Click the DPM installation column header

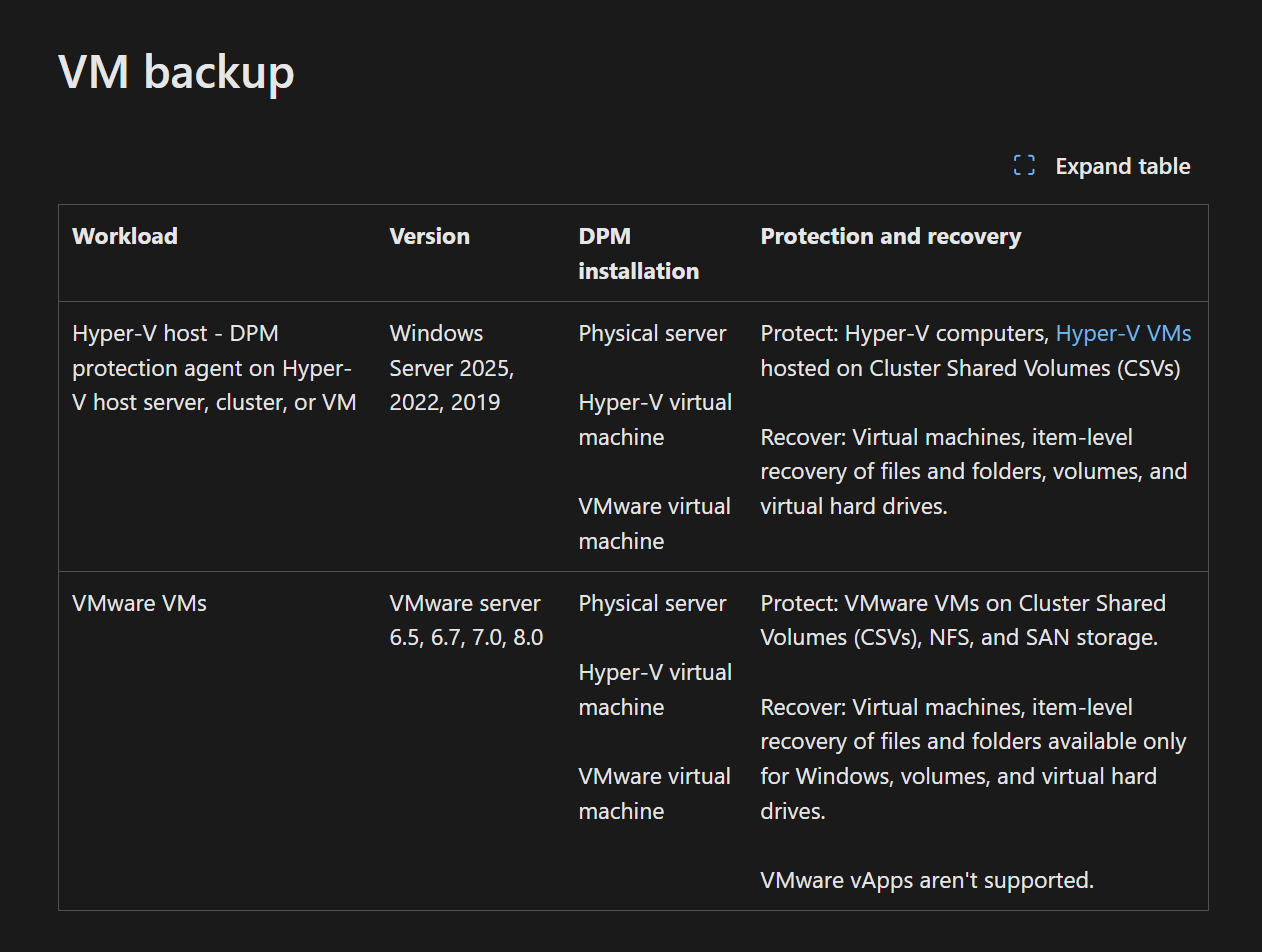tap(638, 253)
